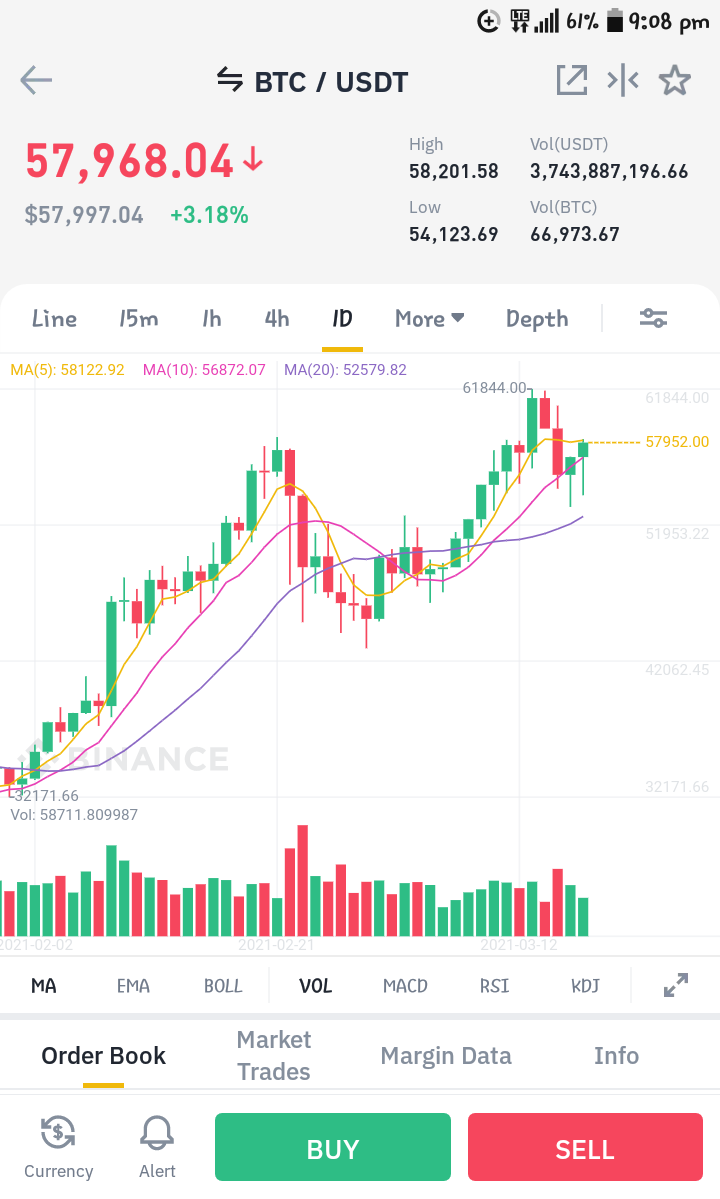
Task: Tap the swap pair icon beside BTC / USDT
Action: (x=229, y=80)
